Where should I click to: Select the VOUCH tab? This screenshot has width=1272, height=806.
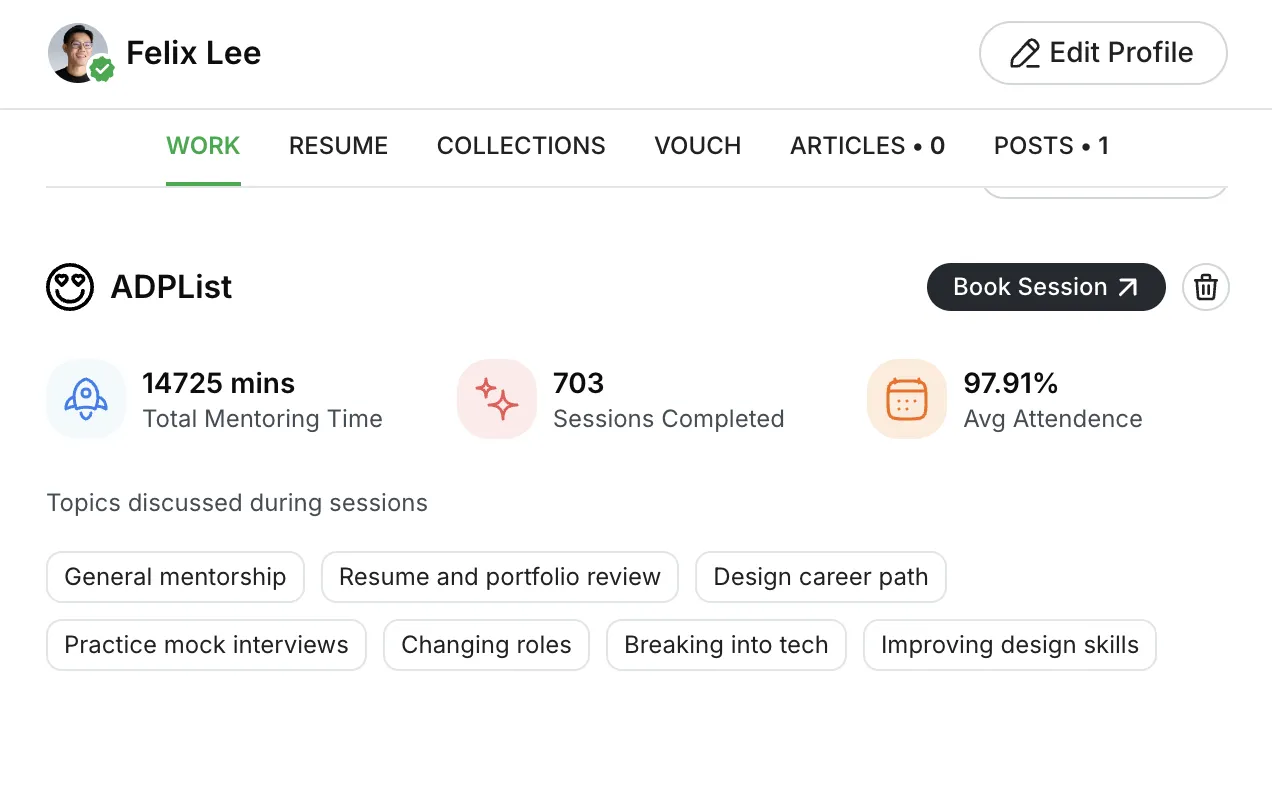pos(698,146)
